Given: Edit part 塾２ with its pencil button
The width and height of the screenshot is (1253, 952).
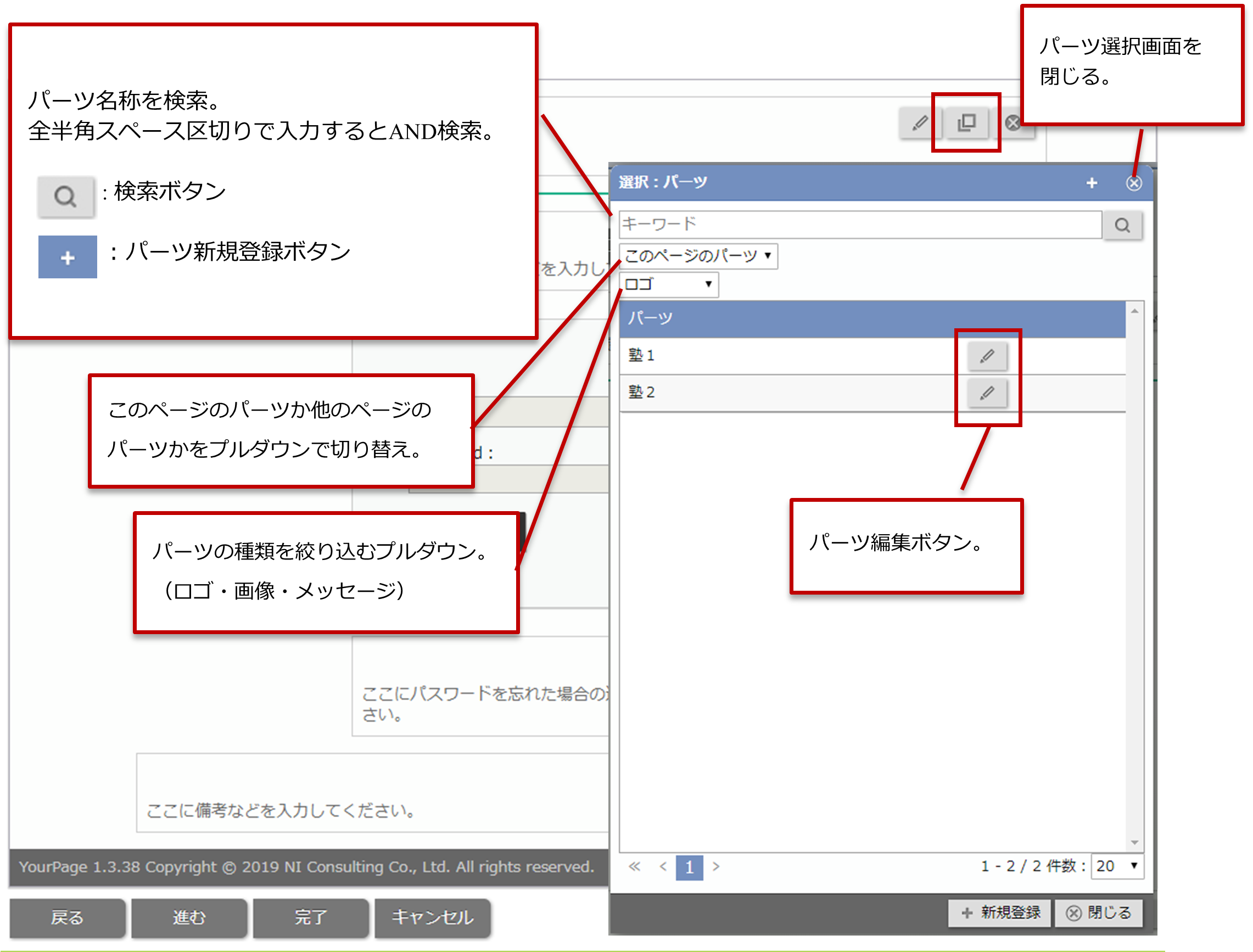Looking at the screenshot, I should (x=987, y=393).
